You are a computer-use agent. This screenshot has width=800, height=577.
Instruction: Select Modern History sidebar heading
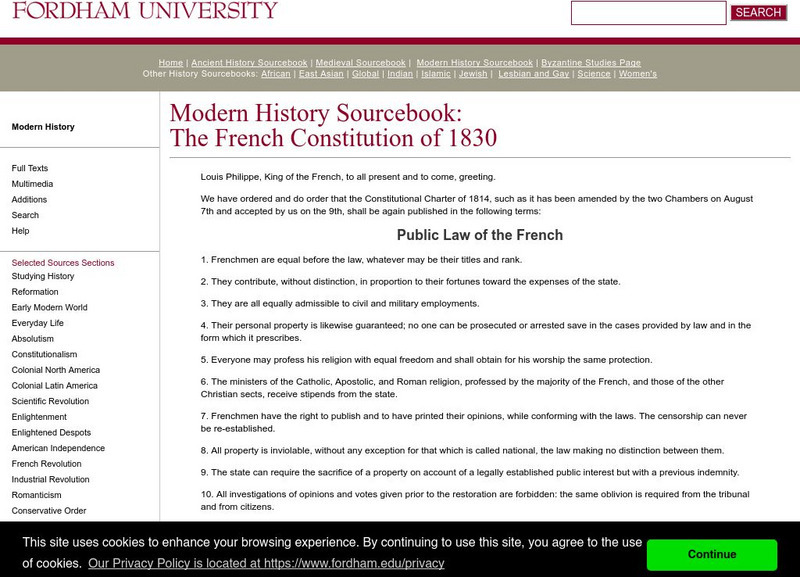tap(43, 127)
